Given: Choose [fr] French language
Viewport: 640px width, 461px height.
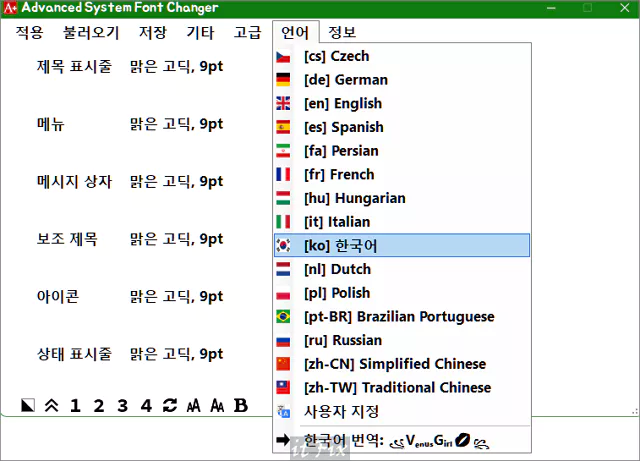Looking at the screenshot, I should point(402,174).
